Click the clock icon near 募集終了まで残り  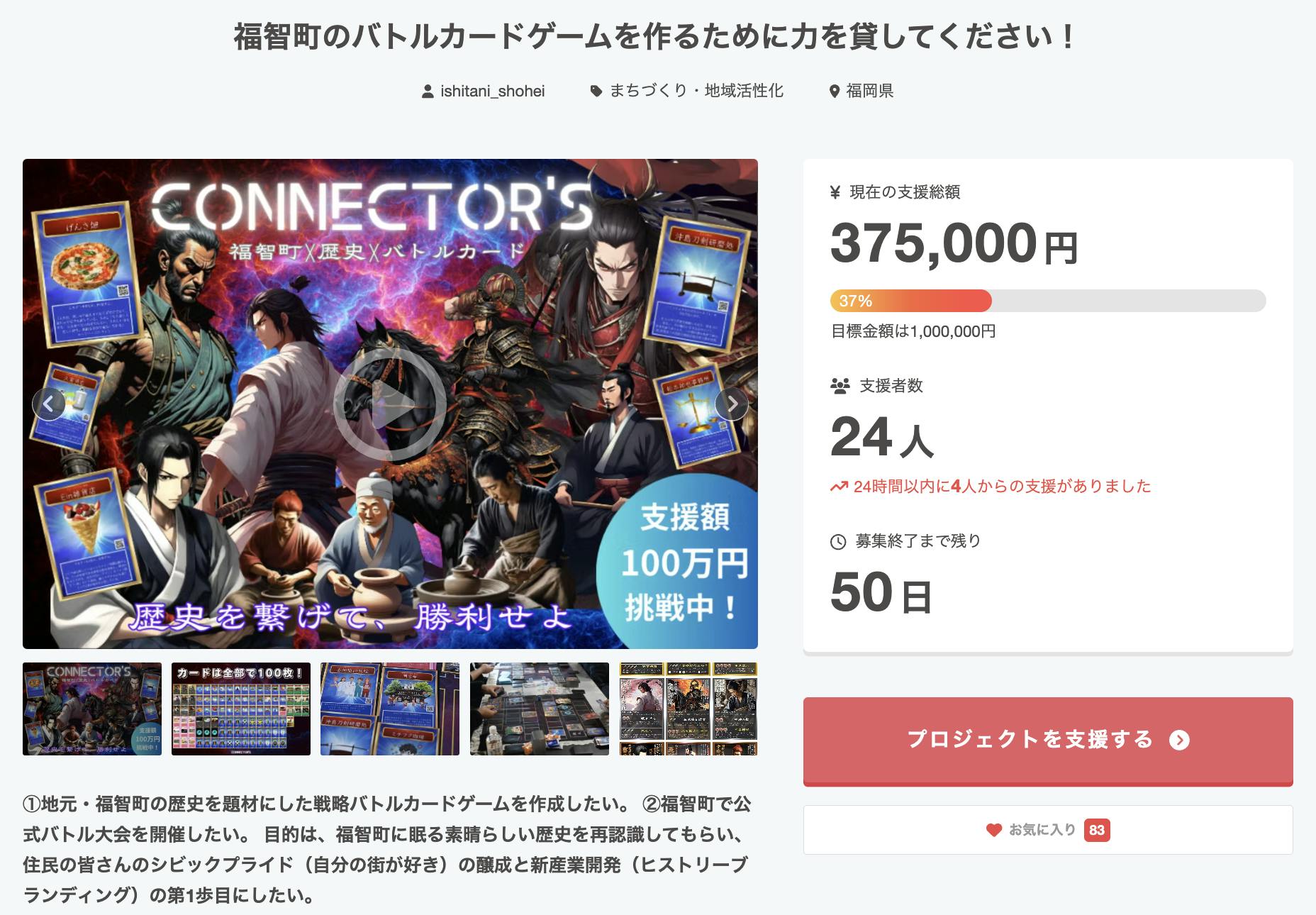[838, 542]
